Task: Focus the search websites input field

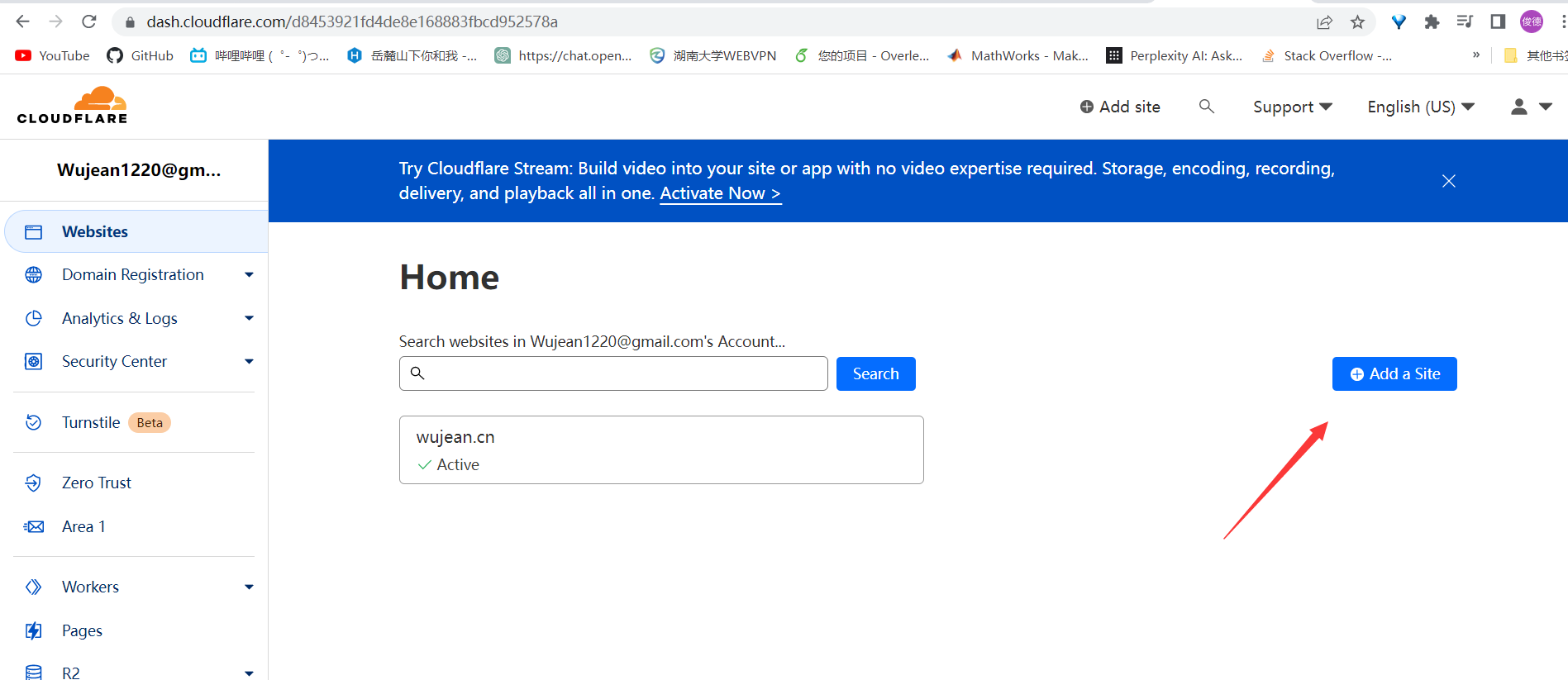Action: point(613,373)
